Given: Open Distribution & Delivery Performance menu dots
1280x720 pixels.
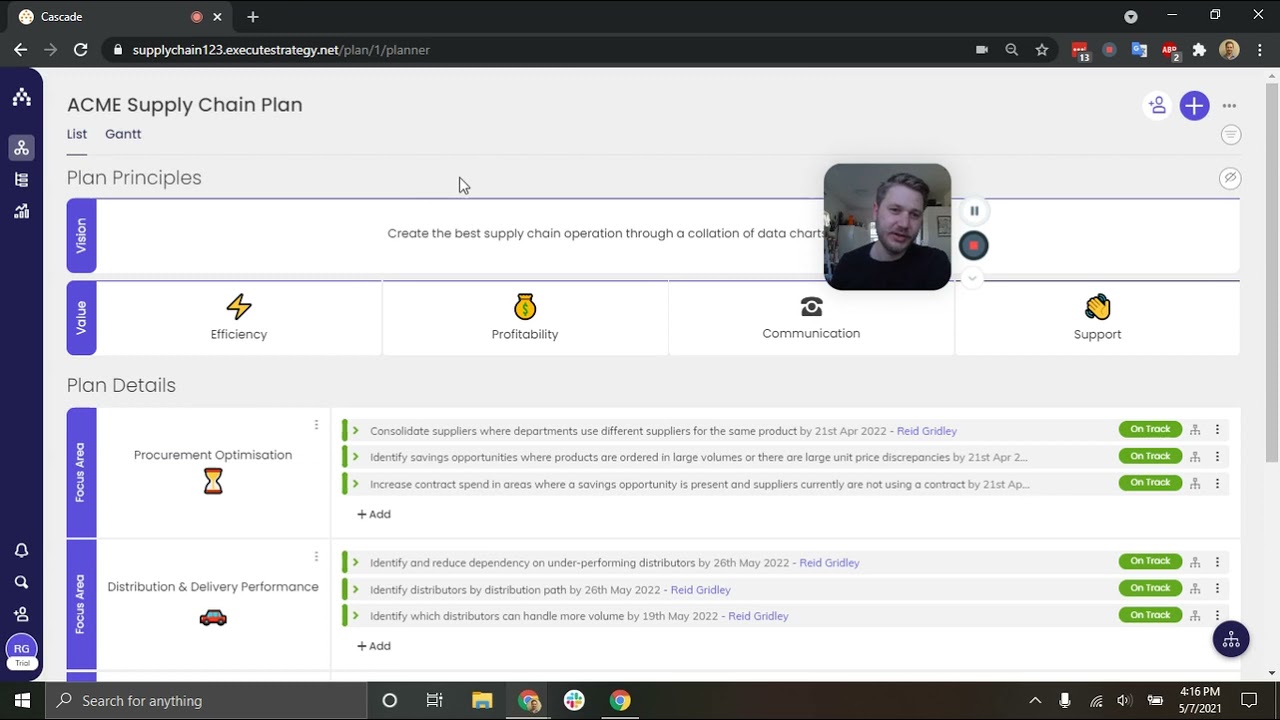Looking at the screenshot, I should pos(316,557).
